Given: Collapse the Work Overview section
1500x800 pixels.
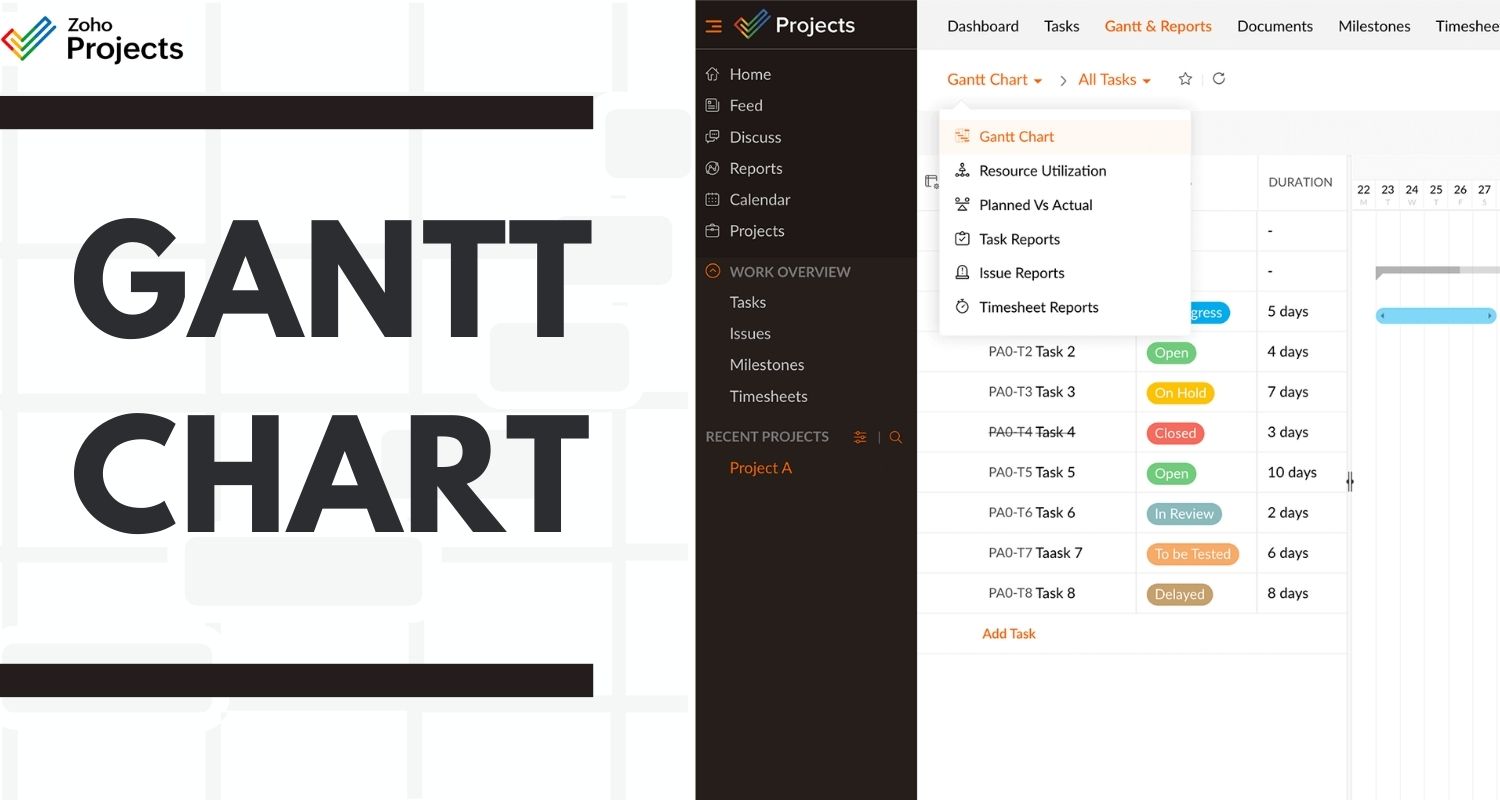Looking at the screenshot, I should tap(712, 271).
